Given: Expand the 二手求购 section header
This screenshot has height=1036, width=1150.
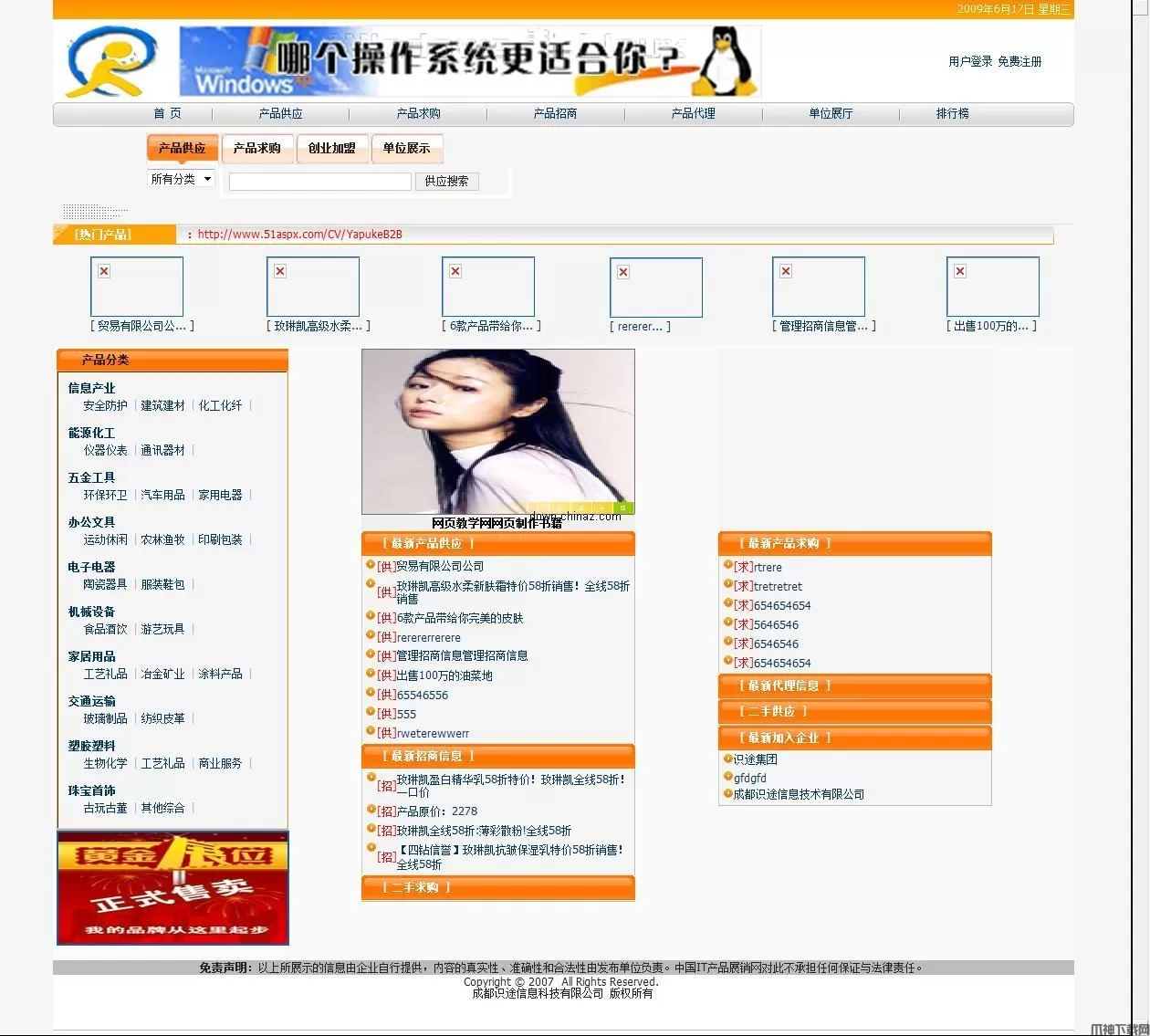Looking at the screenshot, I should coord(498,887).
